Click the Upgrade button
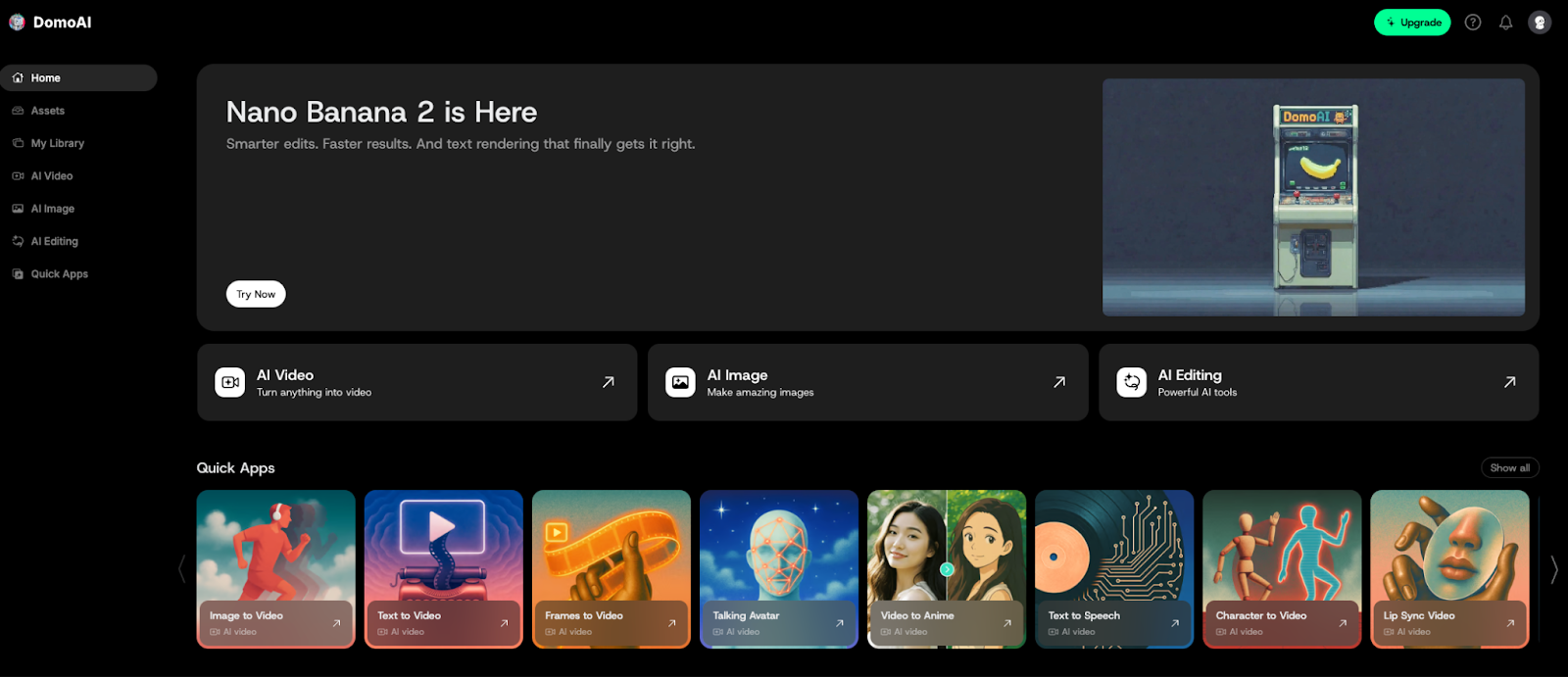This screenshot has height=677, width=1568. pyautogui.click(x=1412, y=23)
